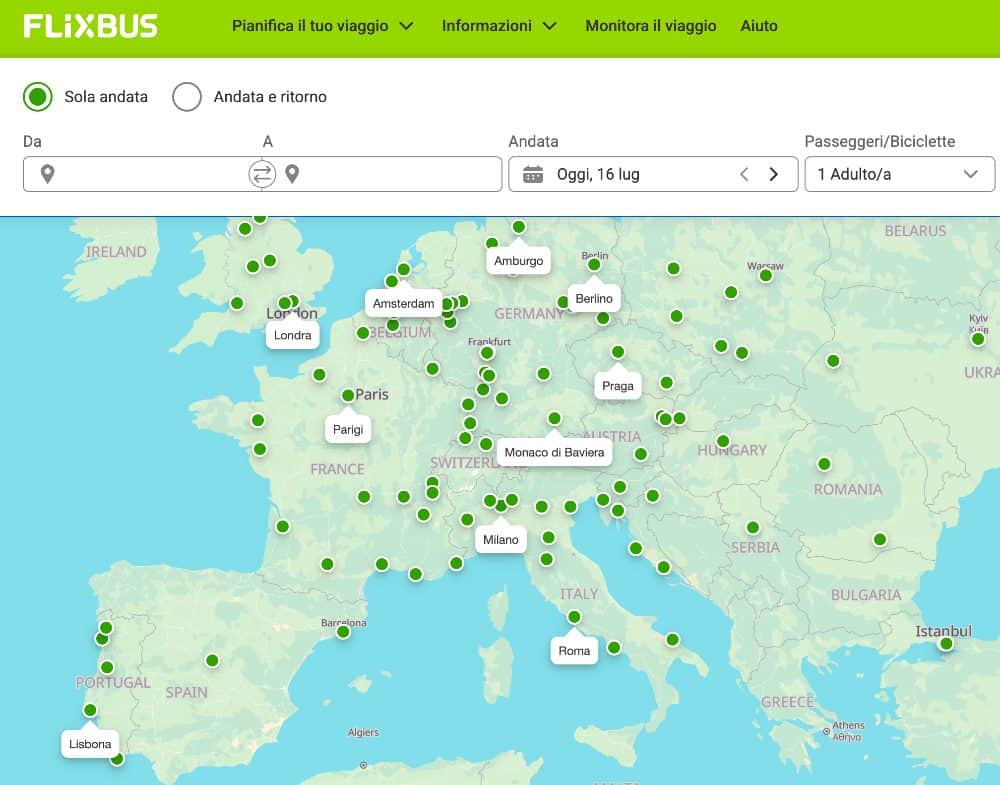Viewport: 1000px width, 785px height.
Task: Open calendar icon in Andata field
Action: pyautogui.click(x=533, y=174)
